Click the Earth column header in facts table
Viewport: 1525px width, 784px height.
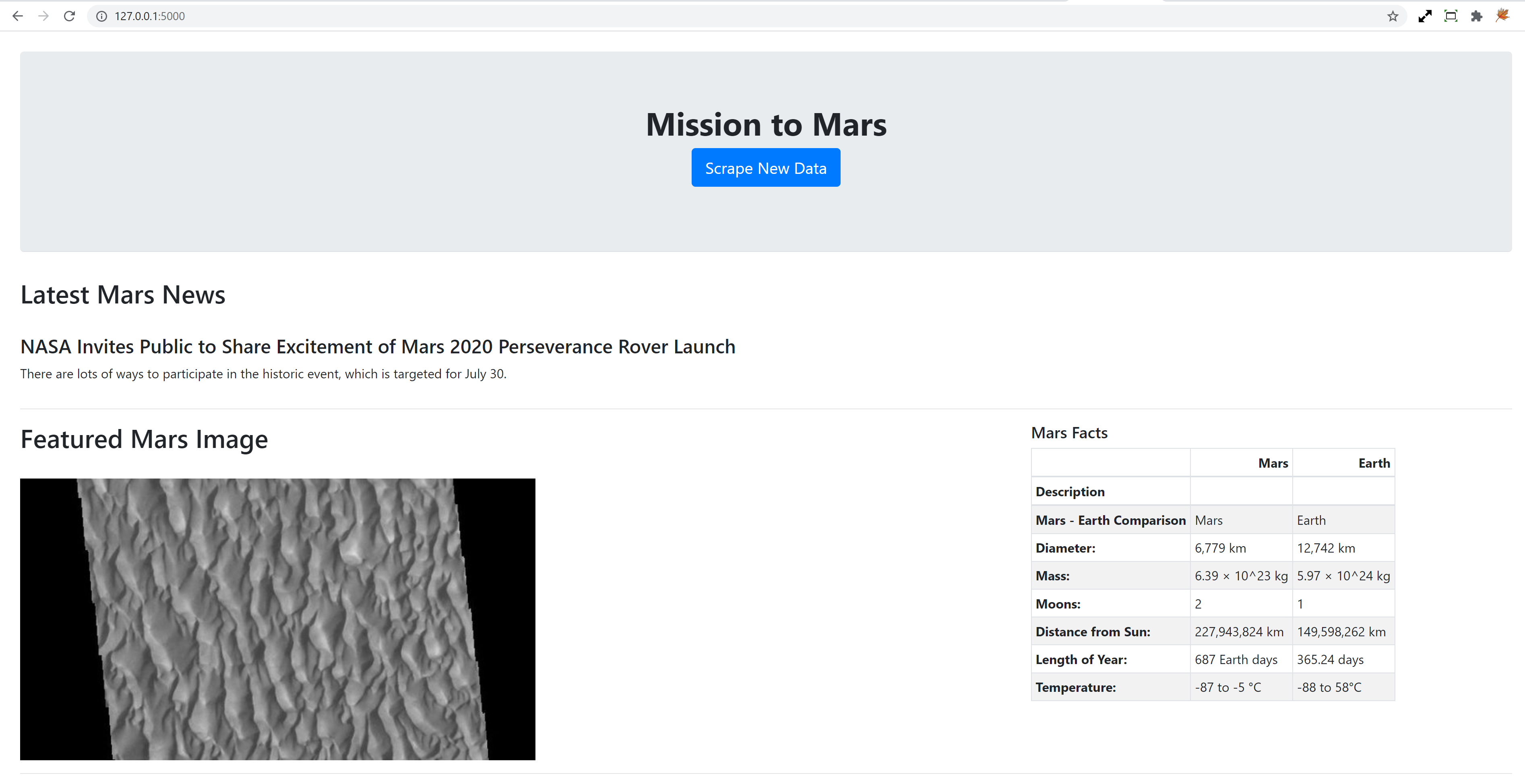point(1374,463)
